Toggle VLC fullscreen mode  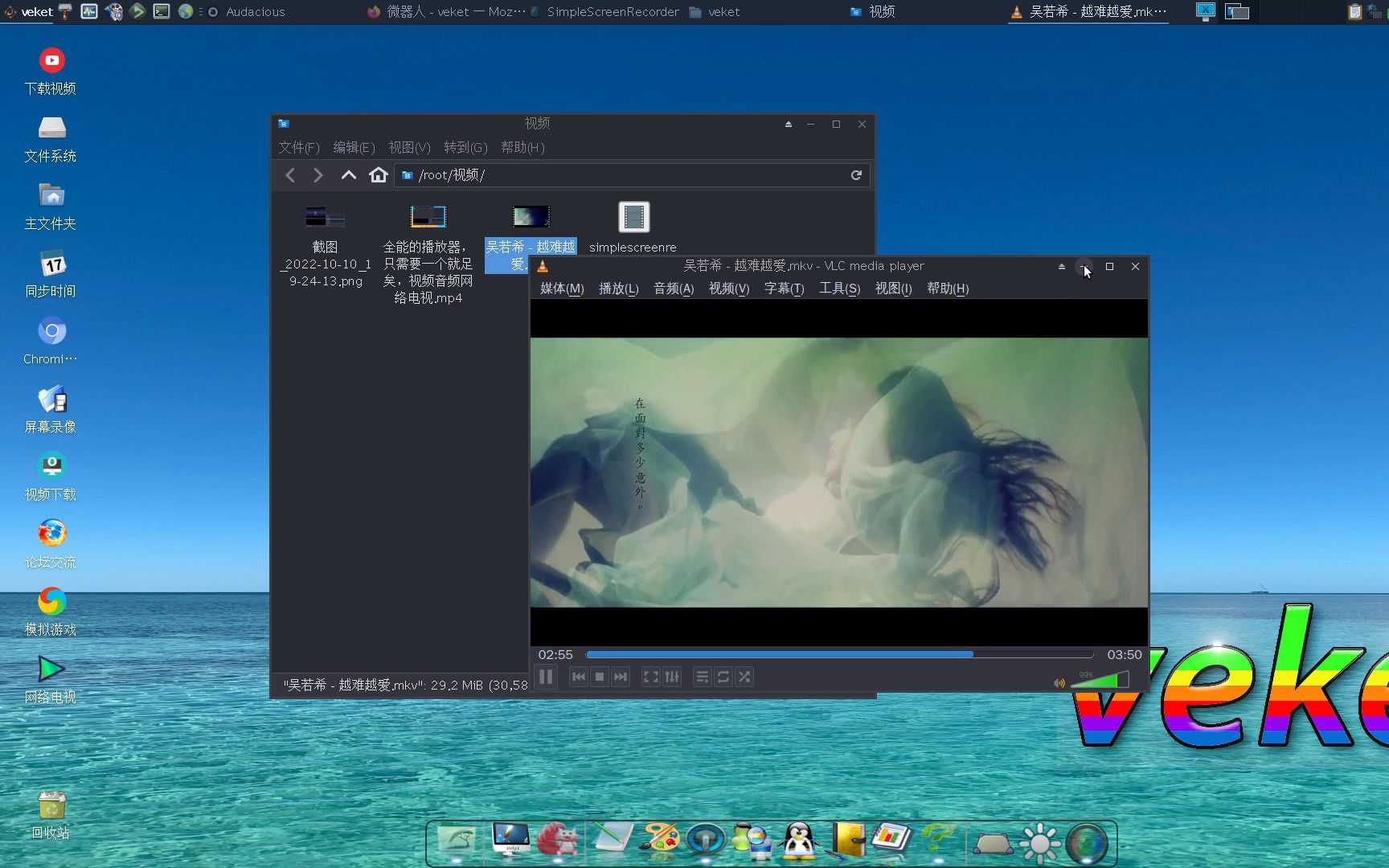(x=651, y=678)
